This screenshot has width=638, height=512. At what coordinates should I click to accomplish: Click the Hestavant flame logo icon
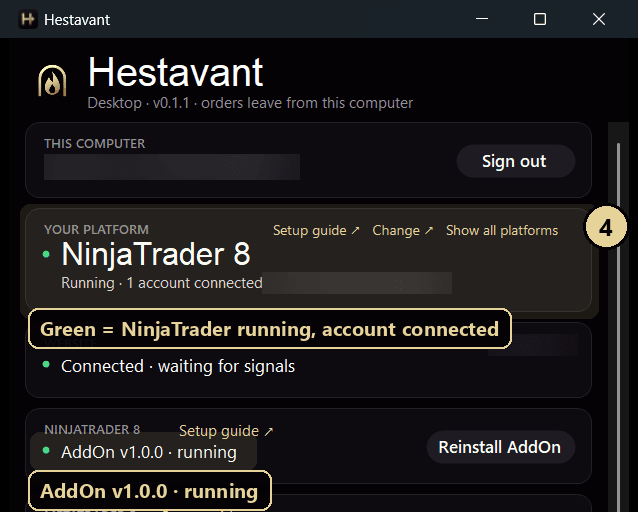tap(52, 81)
